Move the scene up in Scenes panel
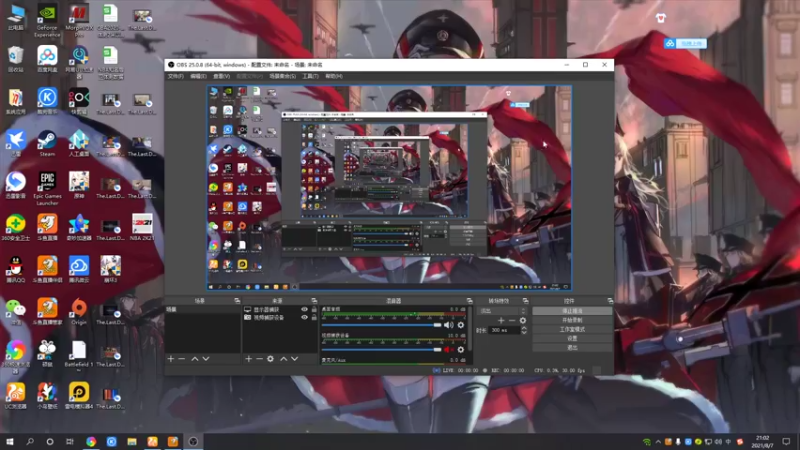The width and height of the screenshot is (800, 450). [x=194, y=359]
